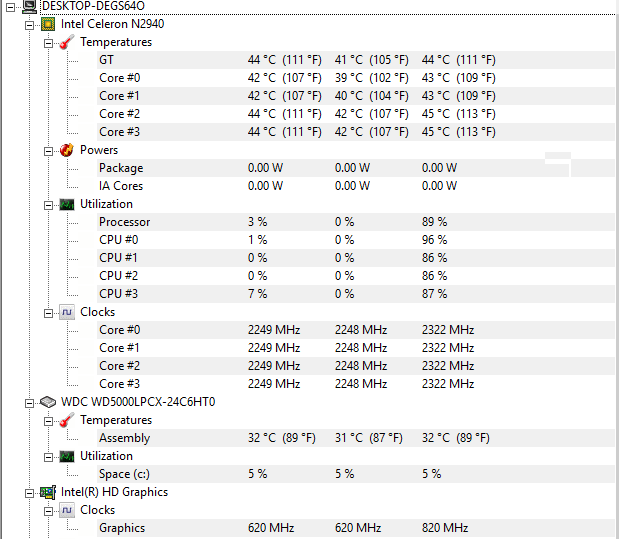Select the GT temperature row
The width and height of the screenshot is (619, 539).
point(106,60)
